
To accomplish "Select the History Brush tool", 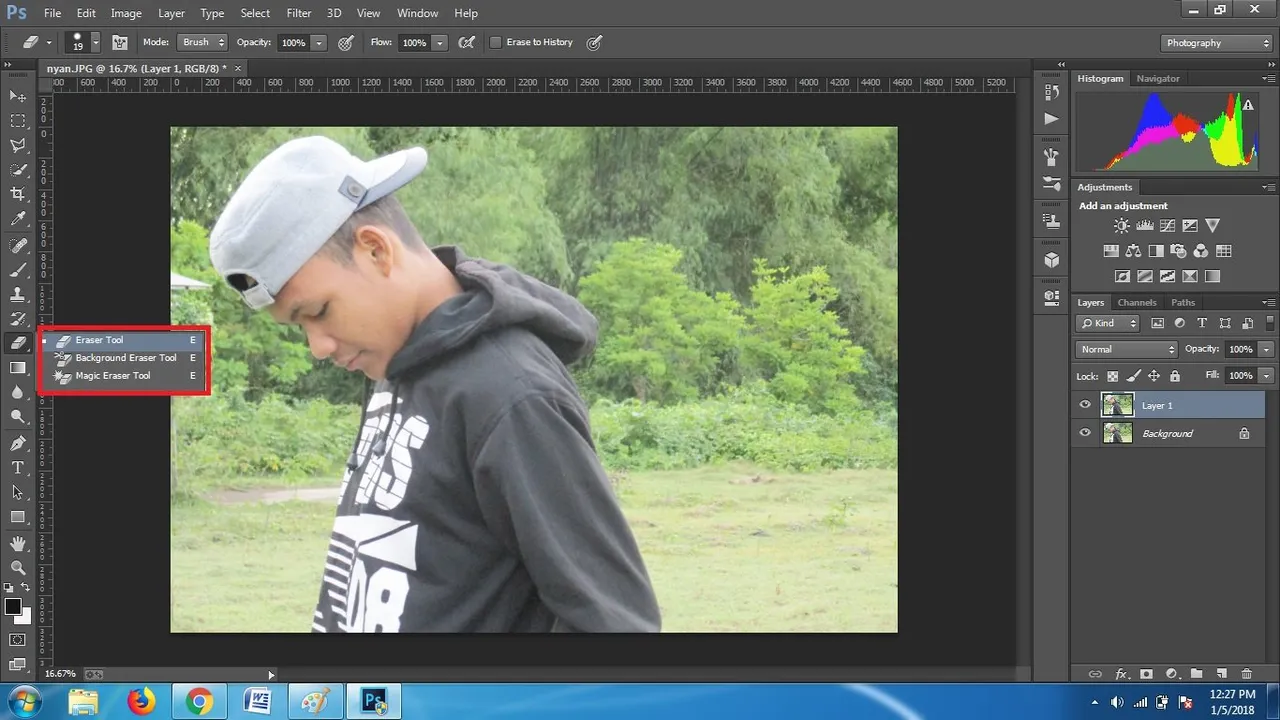I will tap(18, 319).
